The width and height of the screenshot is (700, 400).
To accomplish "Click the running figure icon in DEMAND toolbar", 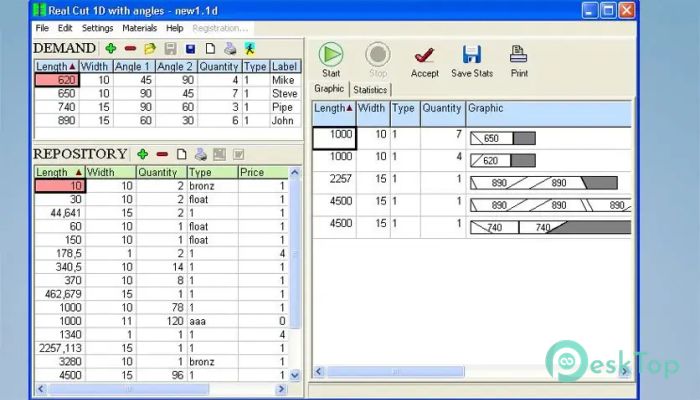I will [x=250, y=48].
